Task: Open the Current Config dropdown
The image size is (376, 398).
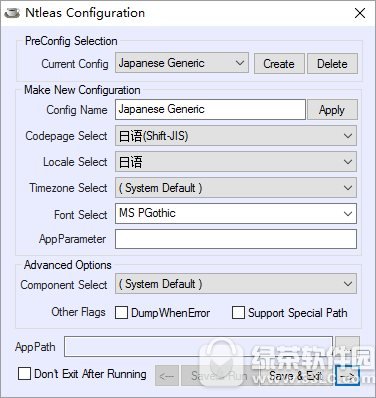Action: tap(182, 63)
